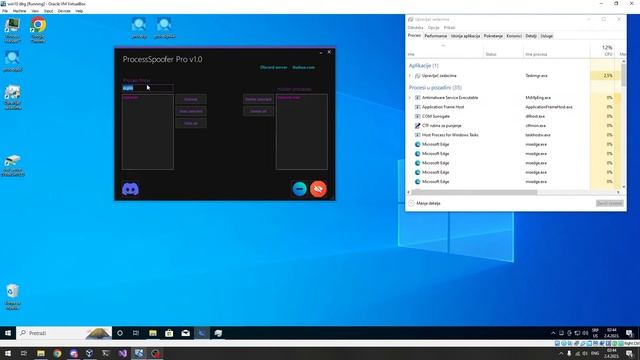
Task: Select the Recycle Bin desktop icon
Action: click(x=13, y=297)
